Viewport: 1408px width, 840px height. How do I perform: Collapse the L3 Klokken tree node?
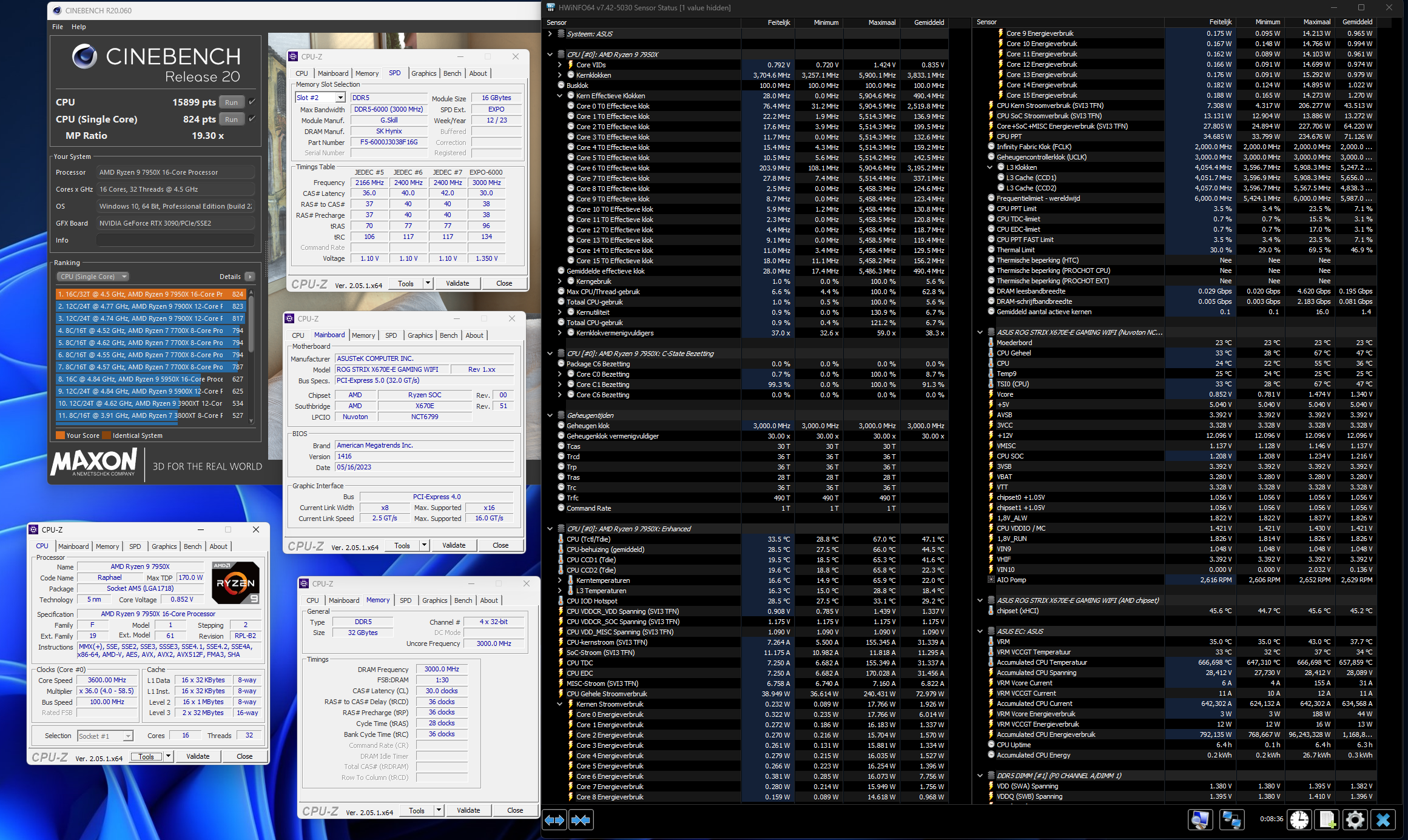coord(989,167)
